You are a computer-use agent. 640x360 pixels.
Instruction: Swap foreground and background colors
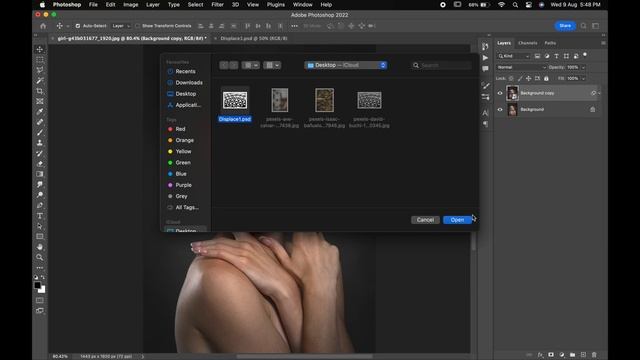pos(43,277)
